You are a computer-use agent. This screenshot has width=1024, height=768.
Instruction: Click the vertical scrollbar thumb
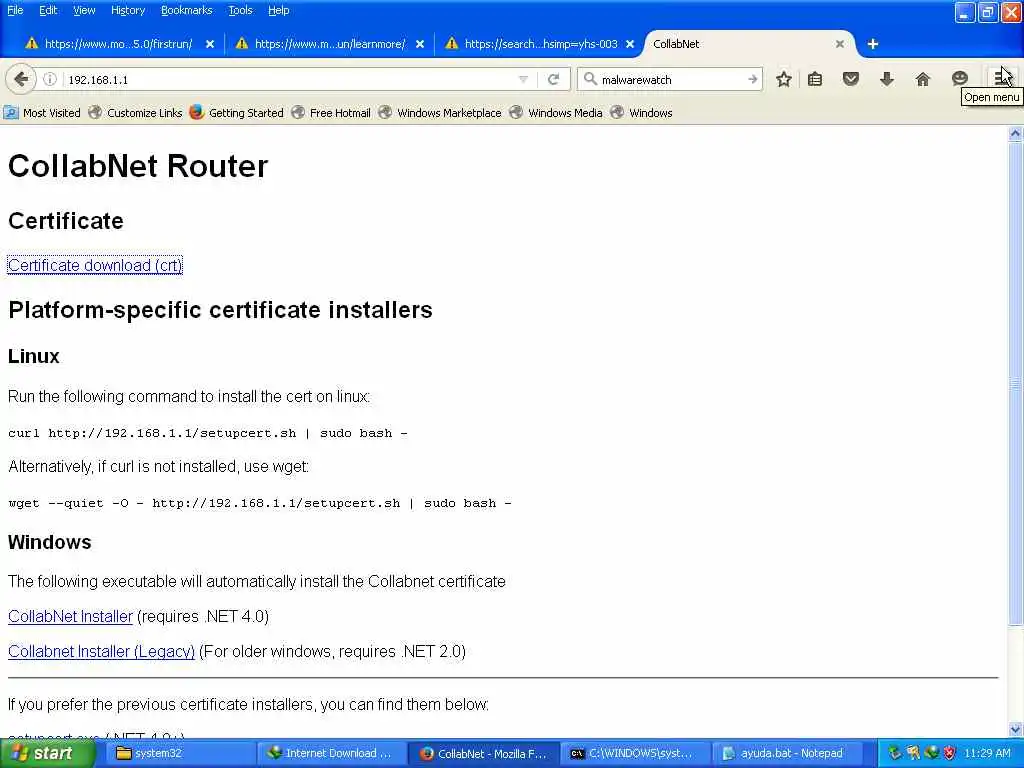1015,384
